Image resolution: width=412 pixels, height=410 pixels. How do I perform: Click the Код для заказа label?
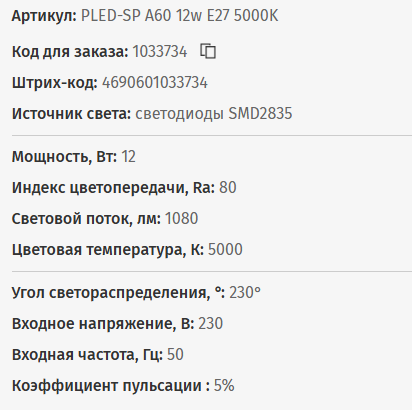coord(70,52)
